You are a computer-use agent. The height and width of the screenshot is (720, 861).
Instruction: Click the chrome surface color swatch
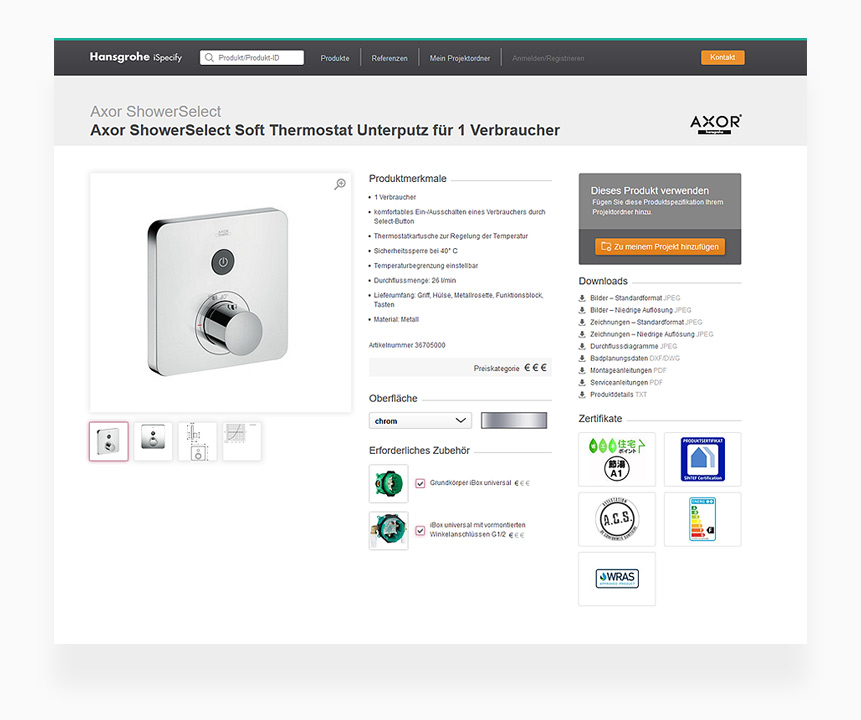514,421
